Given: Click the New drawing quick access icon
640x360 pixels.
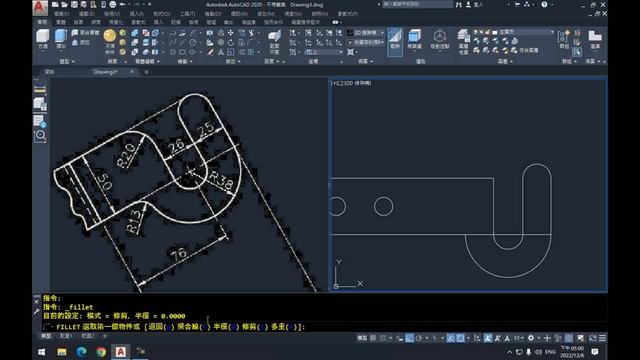Looking at the screenshot, I should click(x=55, y=4).
